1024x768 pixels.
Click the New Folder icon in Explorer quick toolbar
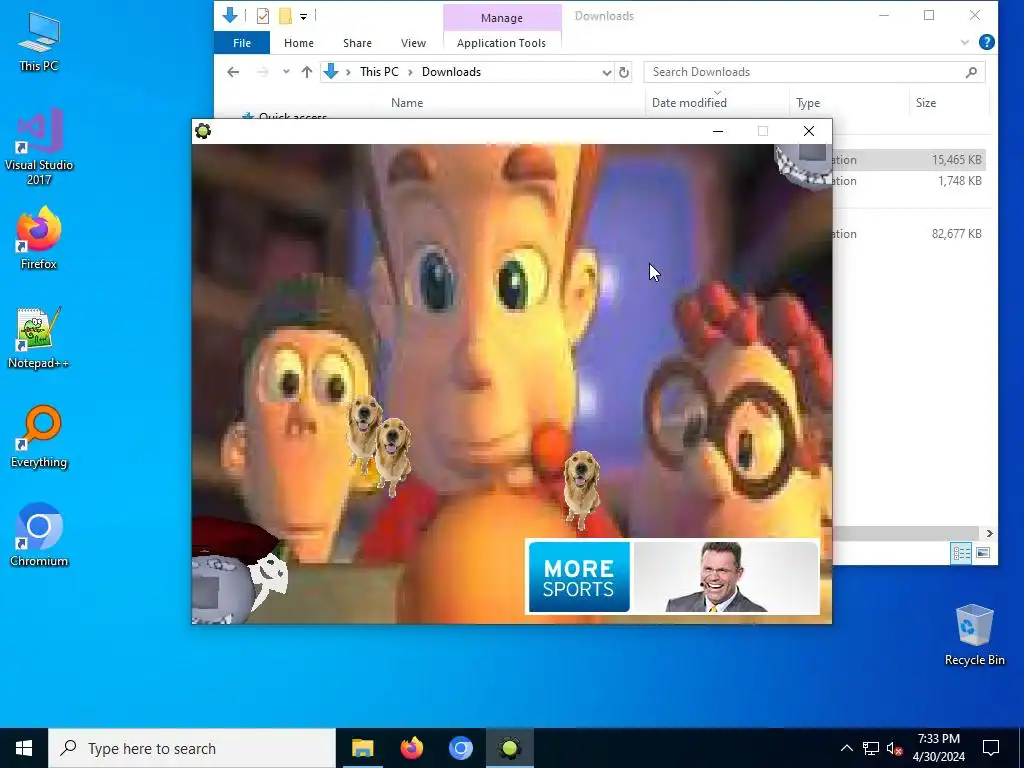[x=285, y=16]
